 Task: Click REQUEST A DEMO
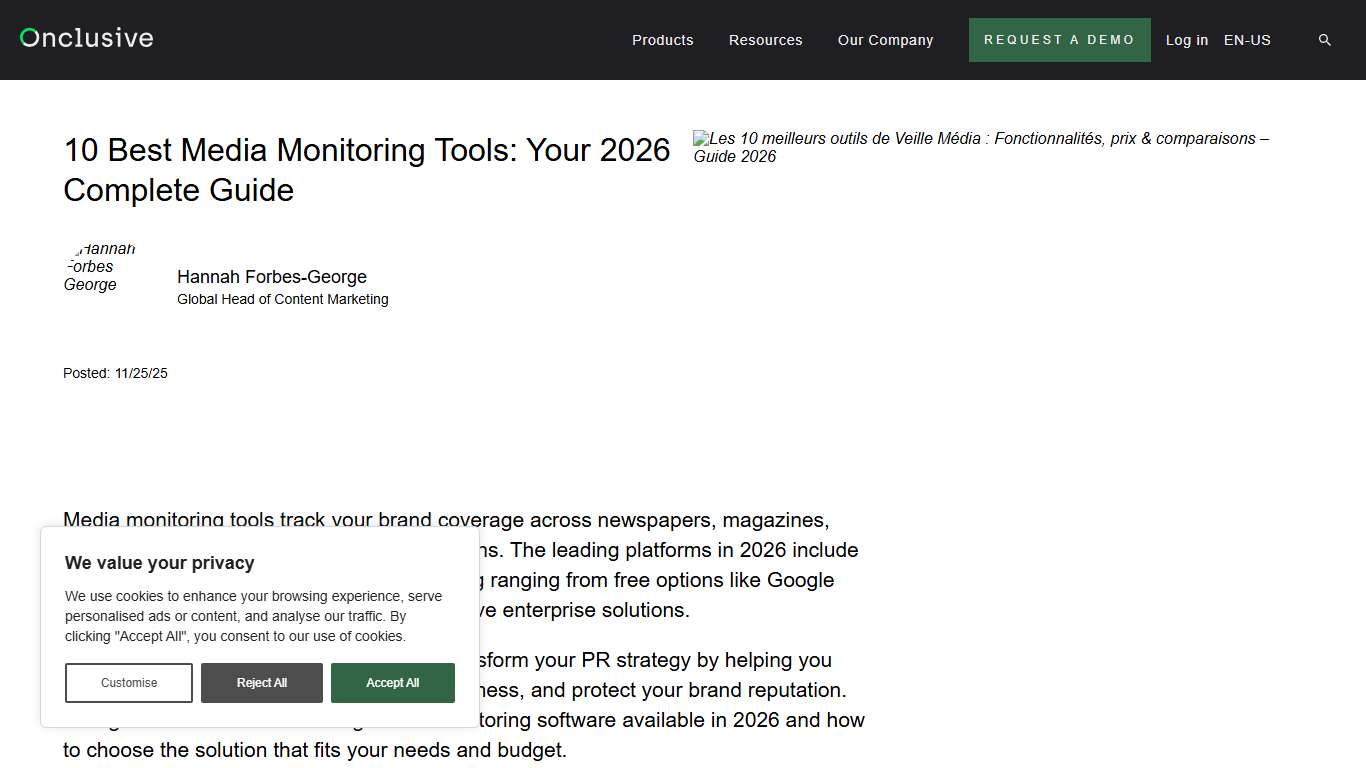tap(1059, 40)
